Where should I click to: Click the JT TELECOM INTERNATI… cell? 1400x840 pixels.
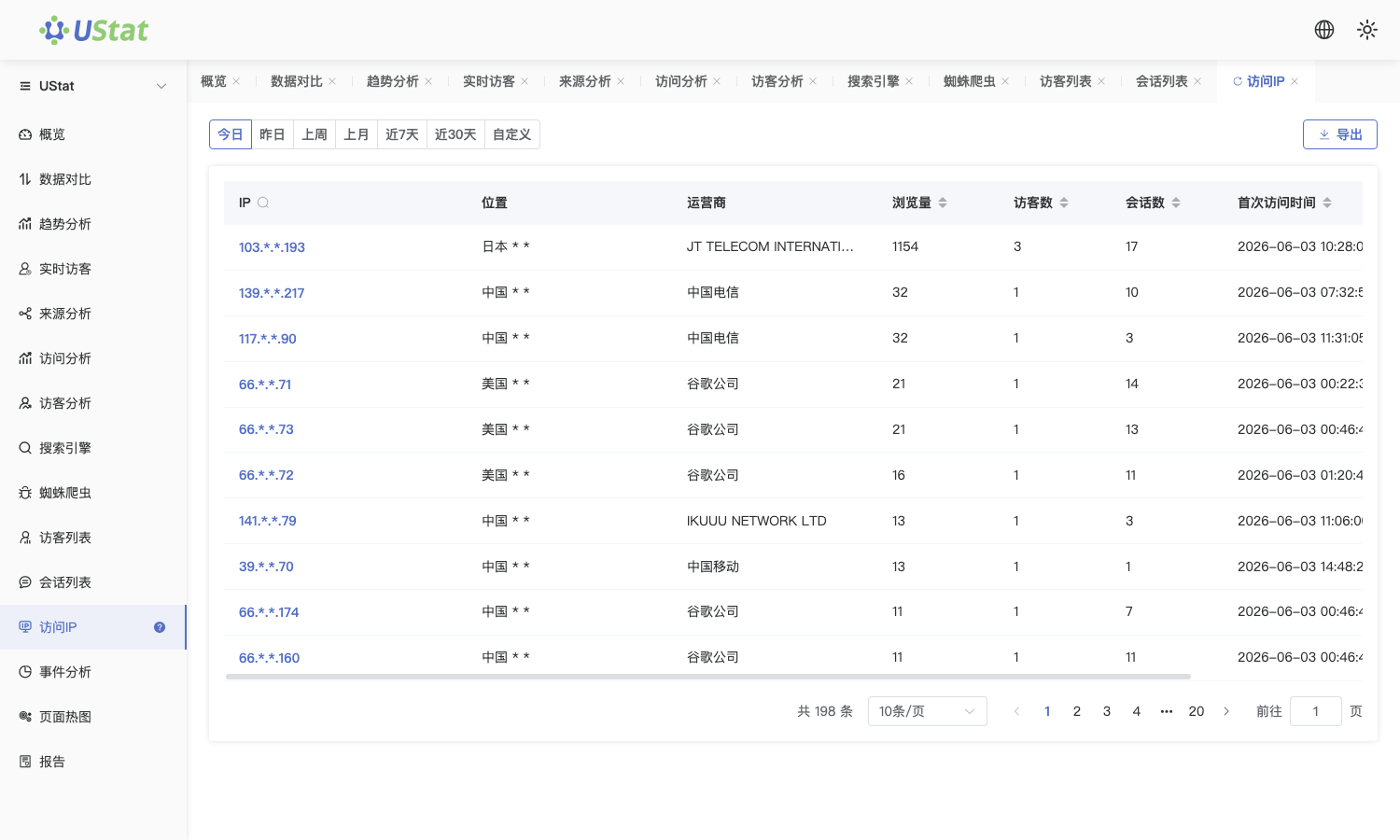tap(770, 246)
